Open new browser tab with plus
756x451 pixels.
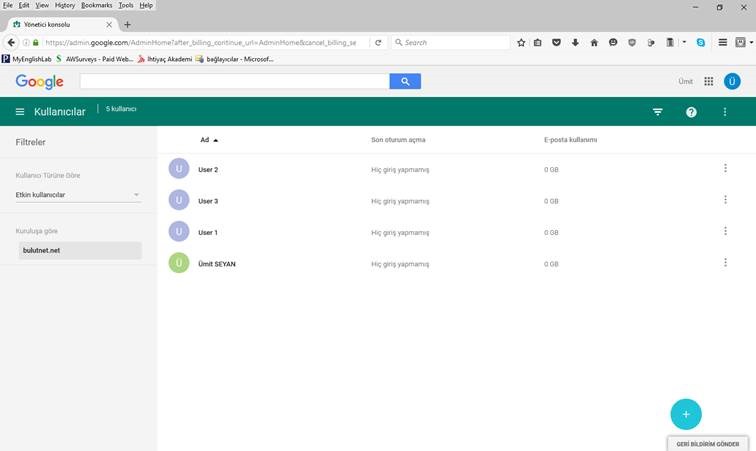click(127, 25)
